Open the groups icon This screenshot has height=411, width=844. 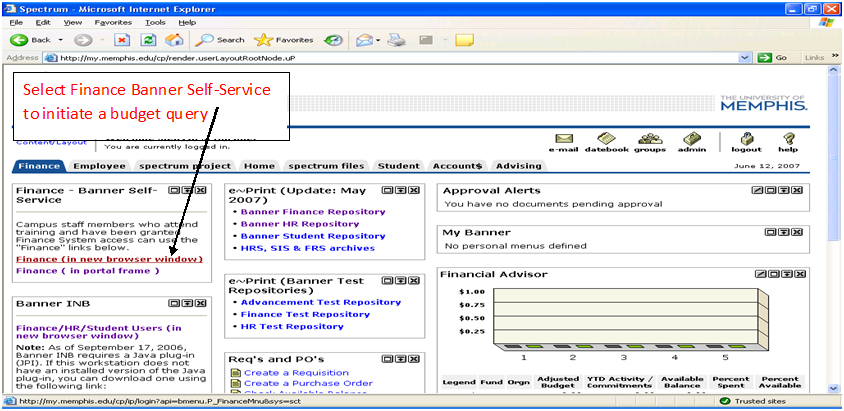tap(650, 139)
